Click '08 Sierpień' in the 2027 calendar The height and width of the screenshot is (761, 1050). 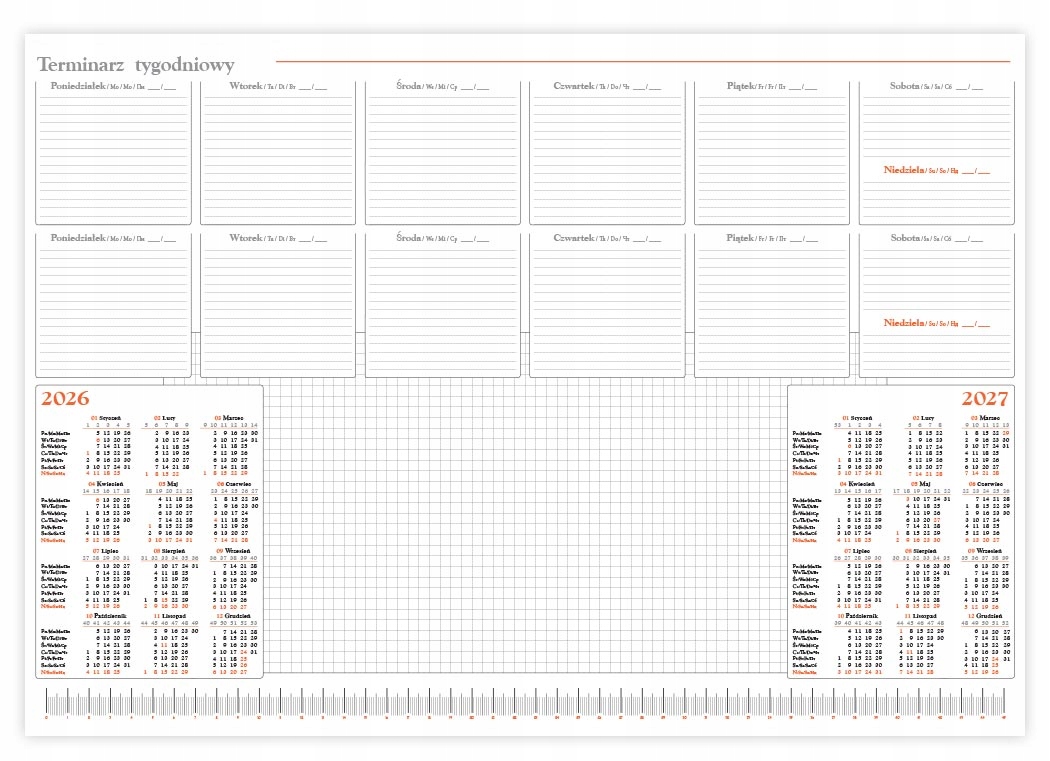point(921,551)
